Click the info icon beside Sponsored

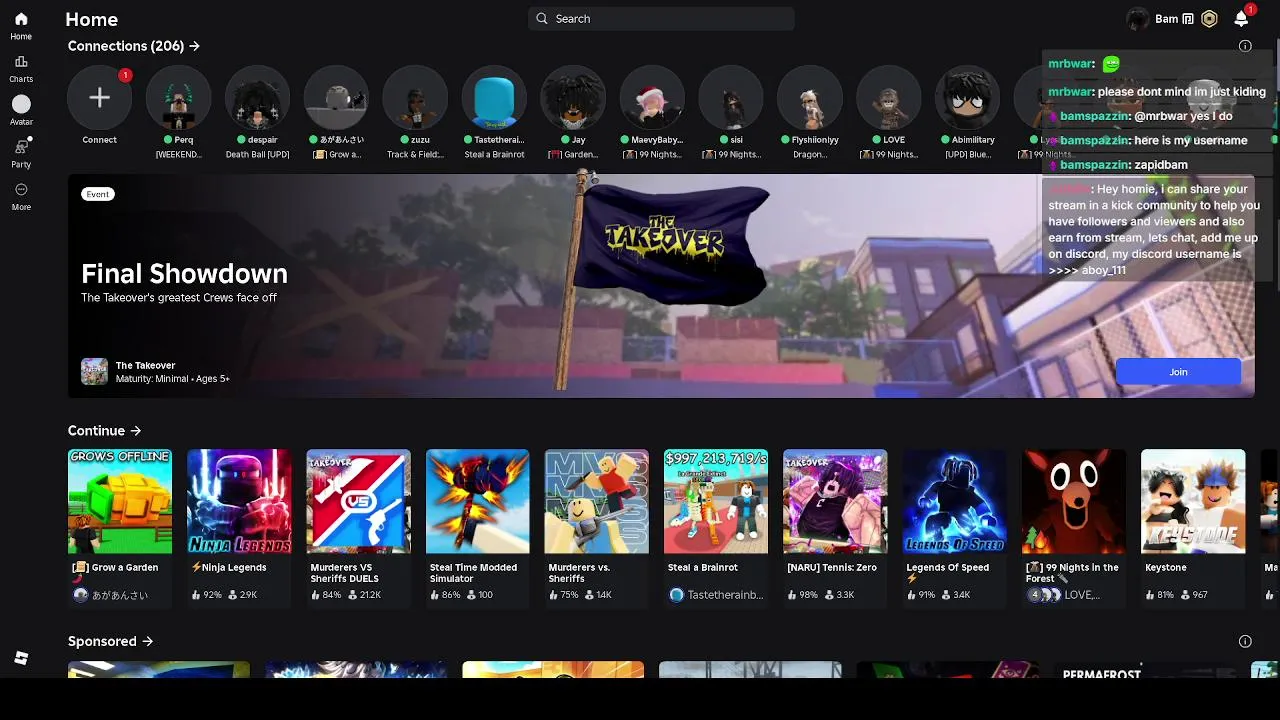click(x=1245, y=641)
